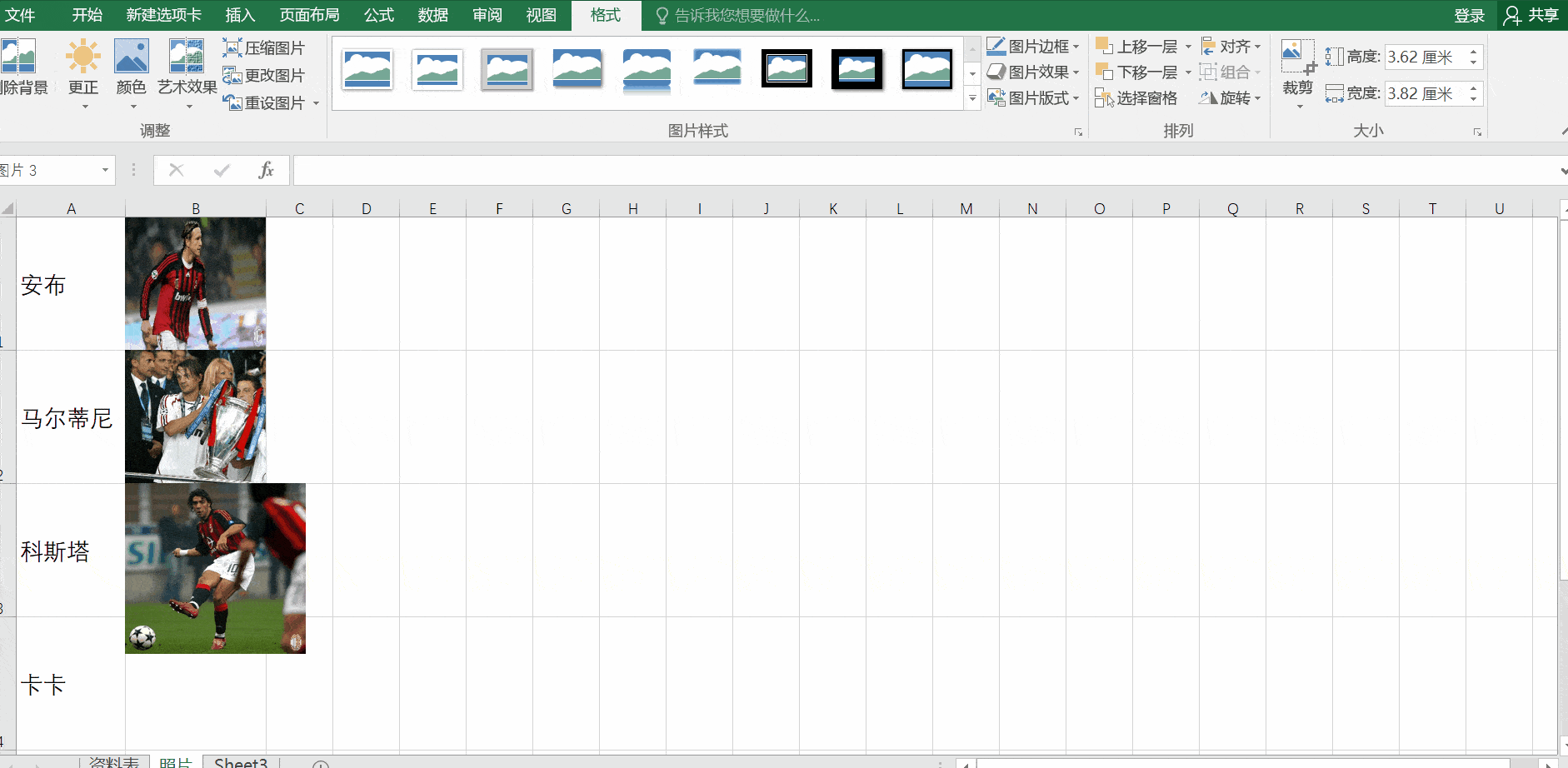
Task: Open the Sheet3 worksheet tab
Action: coord(241,762)
